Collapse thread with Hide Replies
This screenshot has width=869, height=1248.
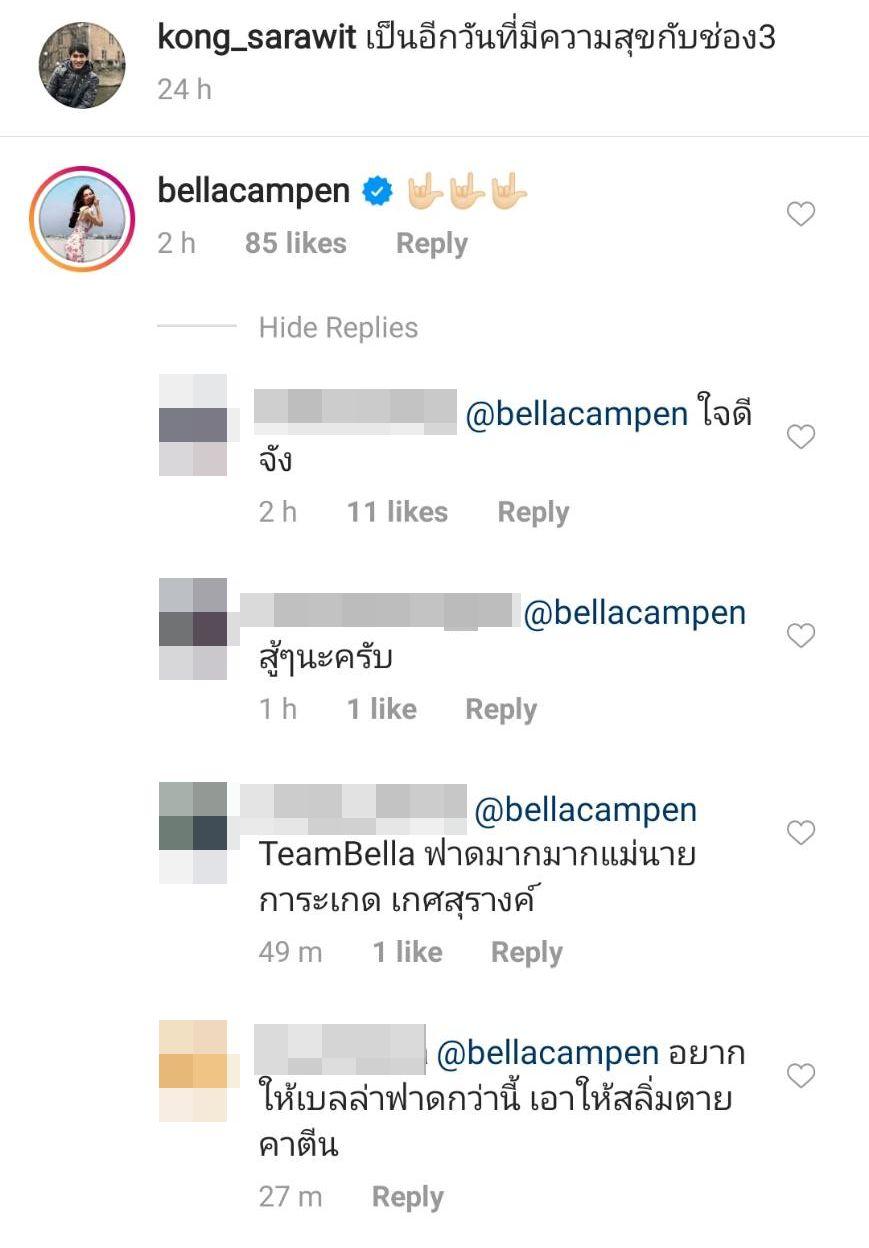(338, 328)
